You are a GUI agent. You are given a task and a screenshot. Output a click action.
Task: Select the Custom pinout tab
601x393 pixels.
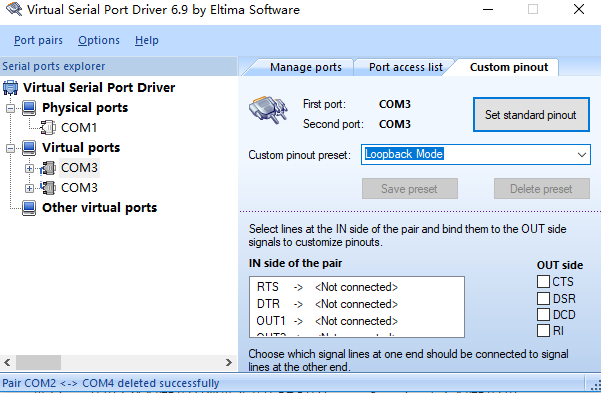click(509, 67)
